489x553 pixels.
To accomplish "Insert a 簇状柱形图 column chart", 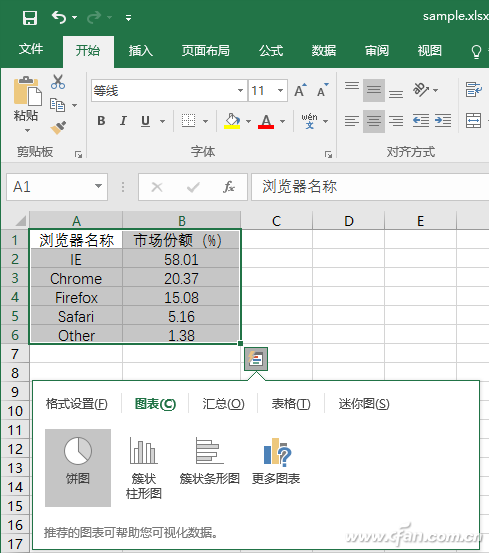I will tap(143, 468).
